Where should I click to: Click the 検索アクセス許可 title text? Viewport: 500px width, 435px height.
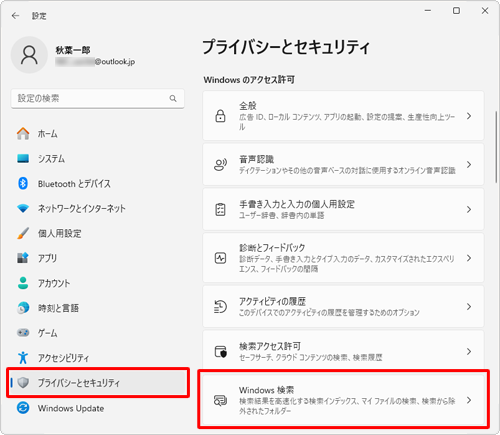tap(270, 346)
